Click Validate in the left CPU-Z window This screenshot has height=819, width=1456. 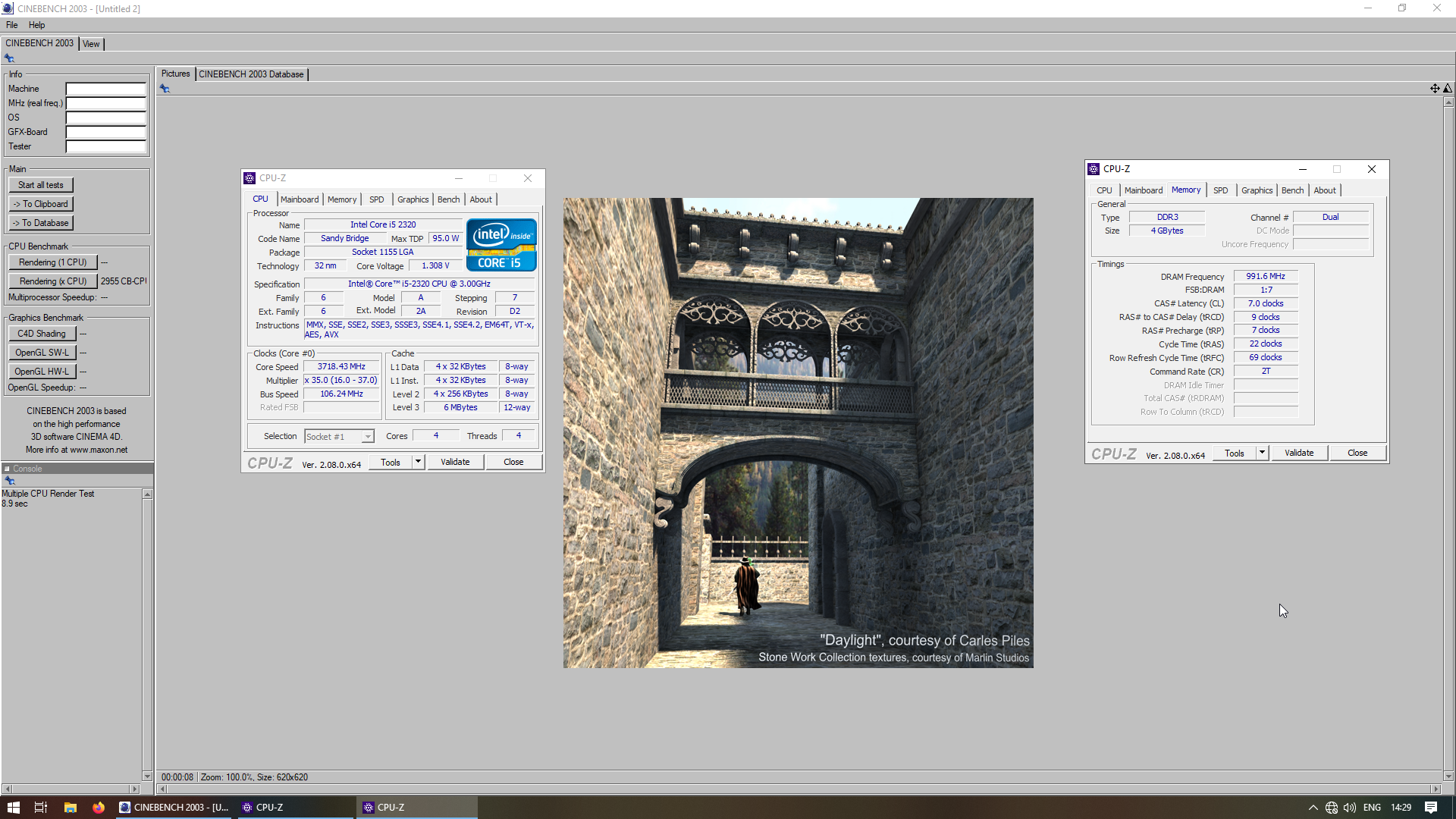point(455,462)
